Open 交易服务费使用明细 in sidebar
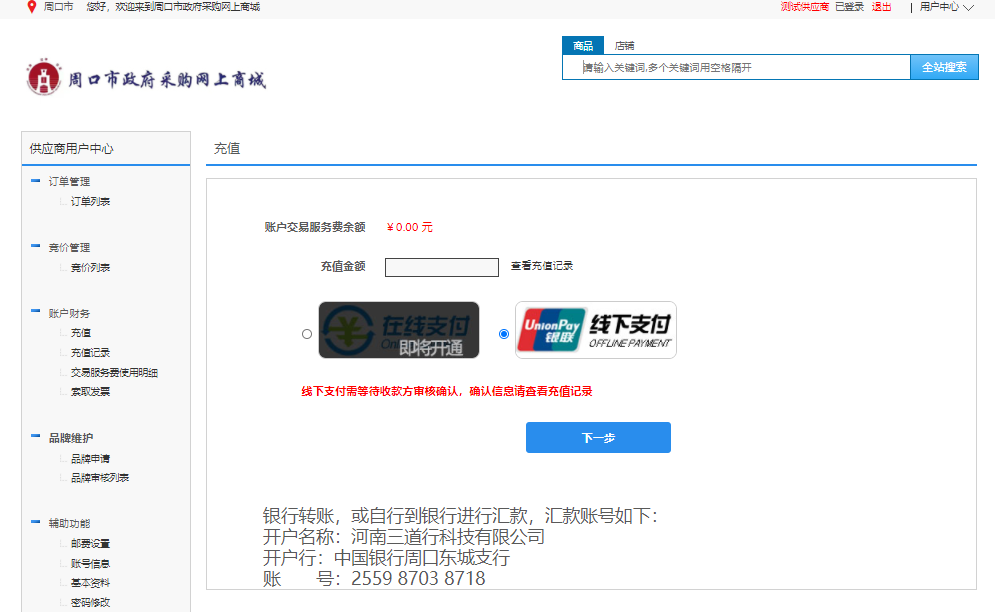The width and height of the screenshot is (995, 612). (x=114, y=373)
